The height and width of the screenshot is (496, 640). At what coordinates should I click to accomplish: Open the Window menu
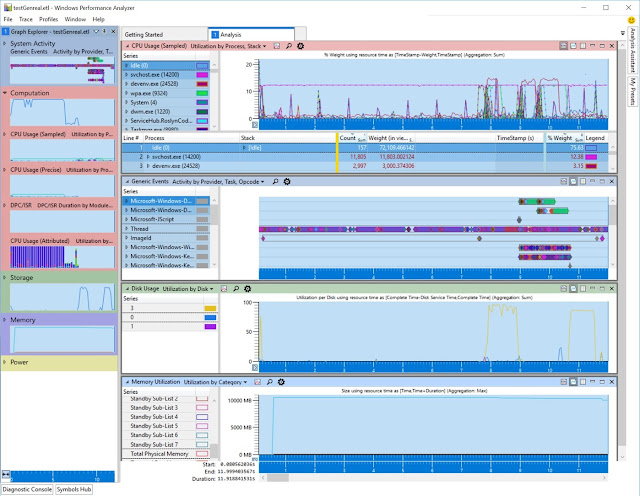(75, 19)
